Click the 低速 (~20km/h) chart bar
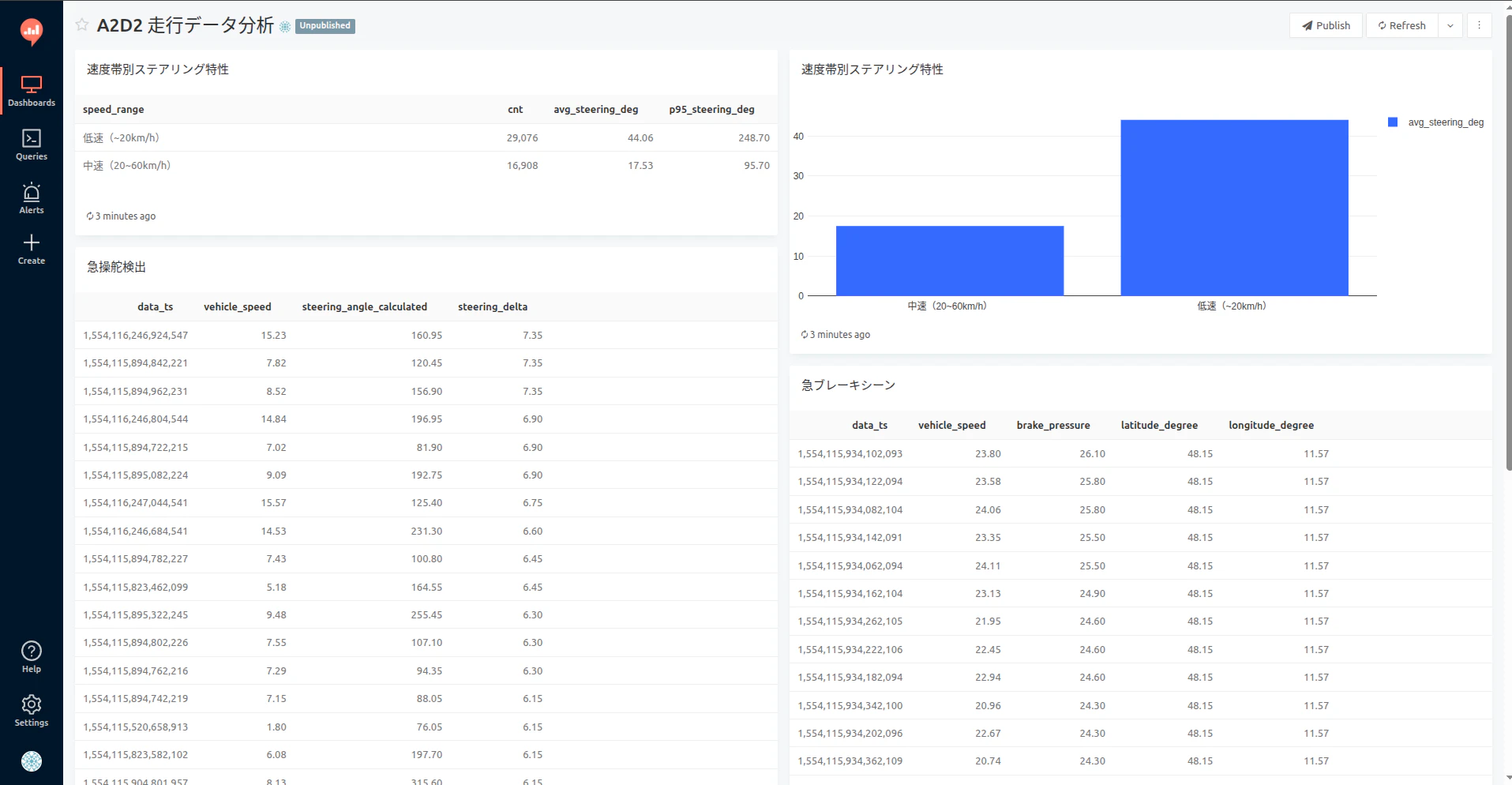 [1234, 208]
